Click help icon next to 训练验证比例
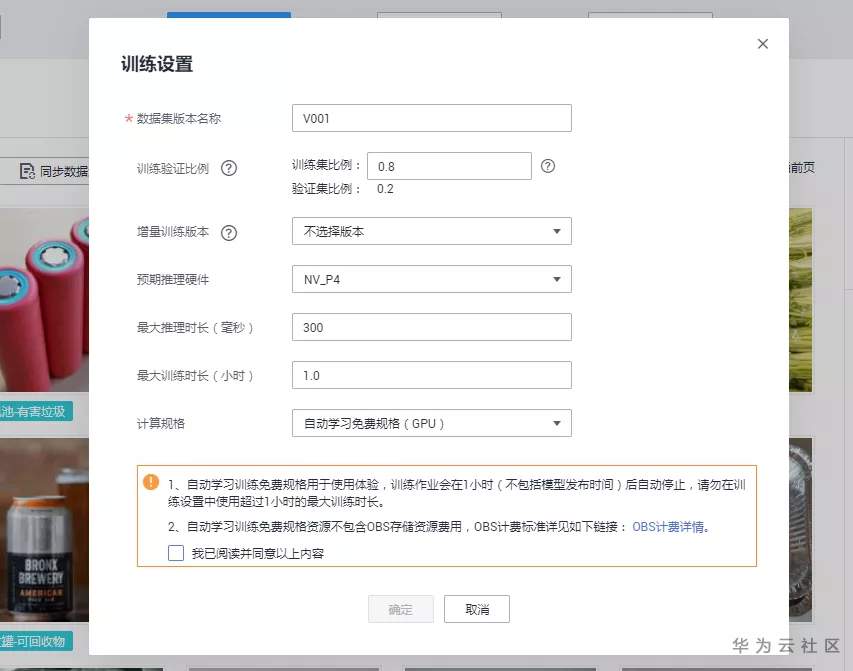Viewport: 853px width, 671px height. pos(229,168)
